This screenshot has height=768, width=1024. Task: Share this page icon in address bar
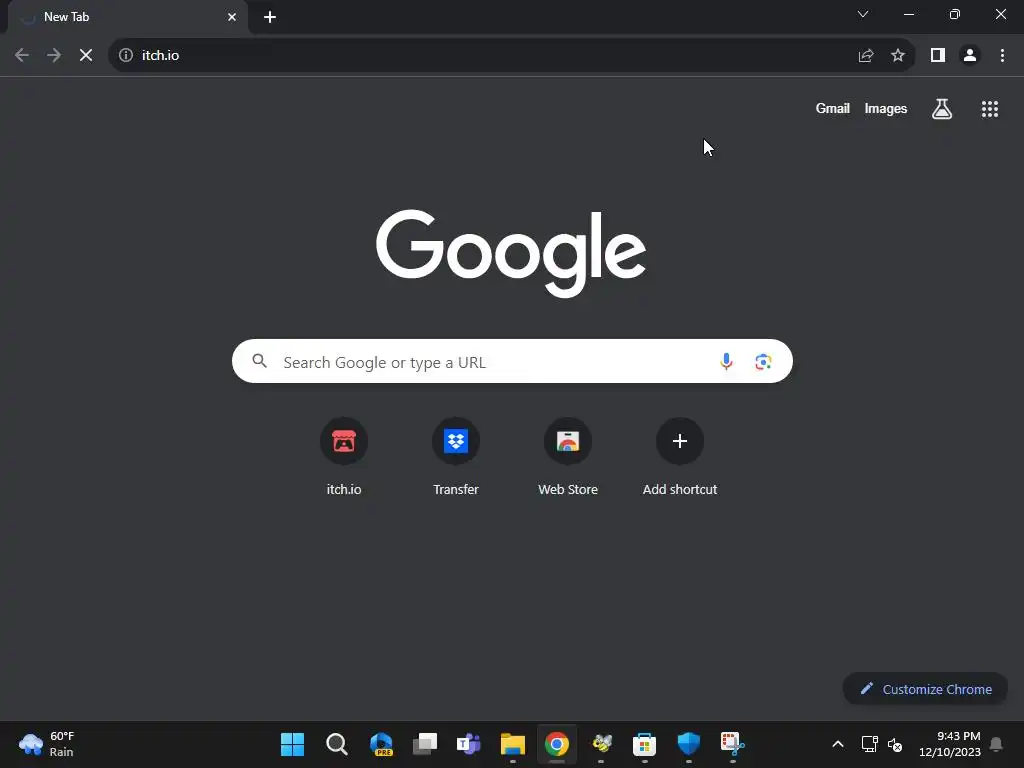866,56
